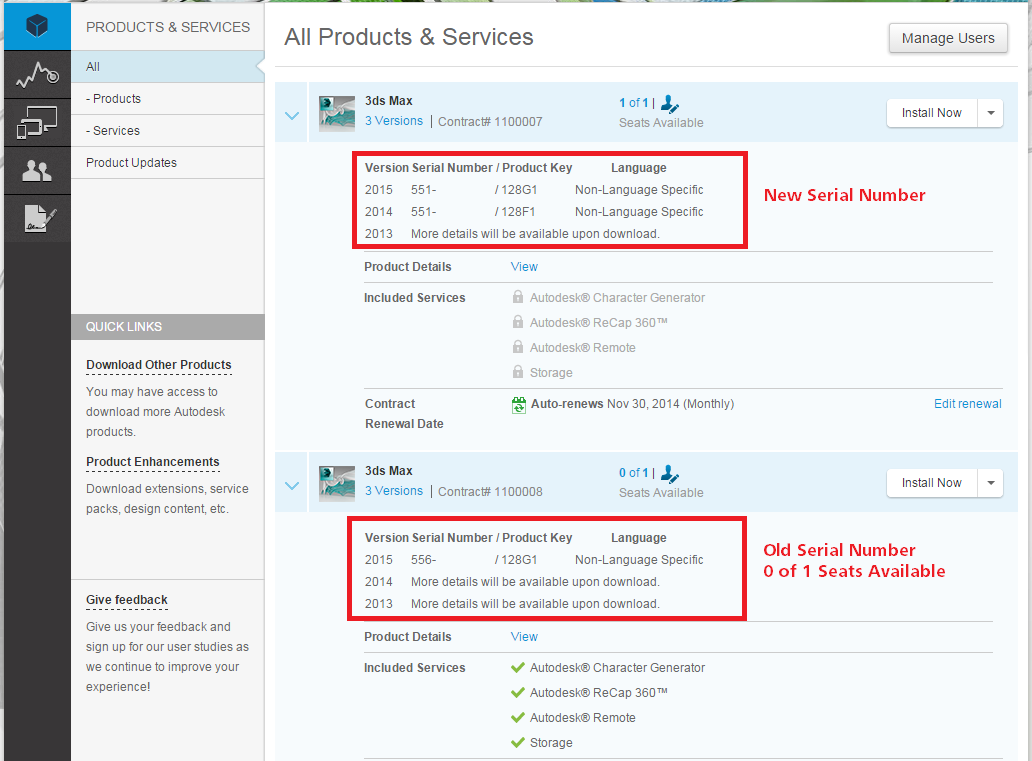Click the Manage Users button
Viewport: 1032px width, 761px height.
pos(948,38)
